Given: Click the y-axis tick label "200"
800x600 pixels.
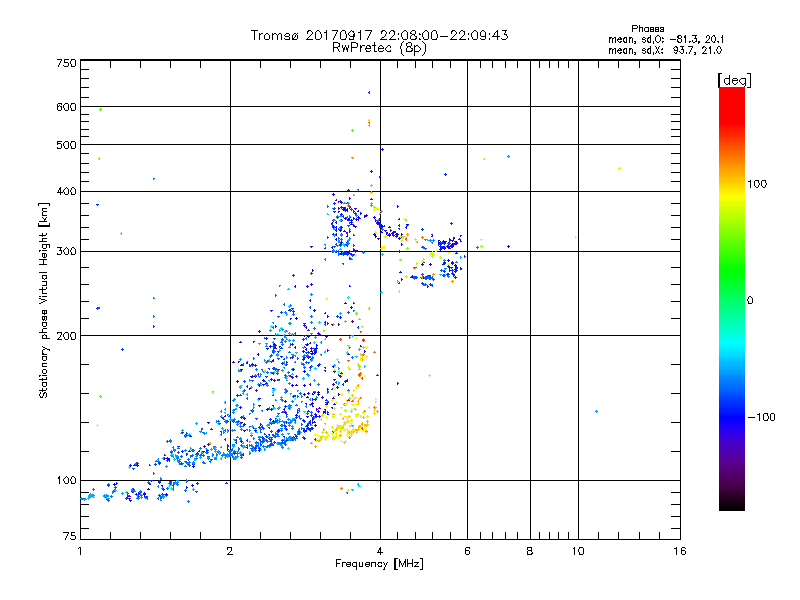Looking at the screenshot, I should coord(66,336).
